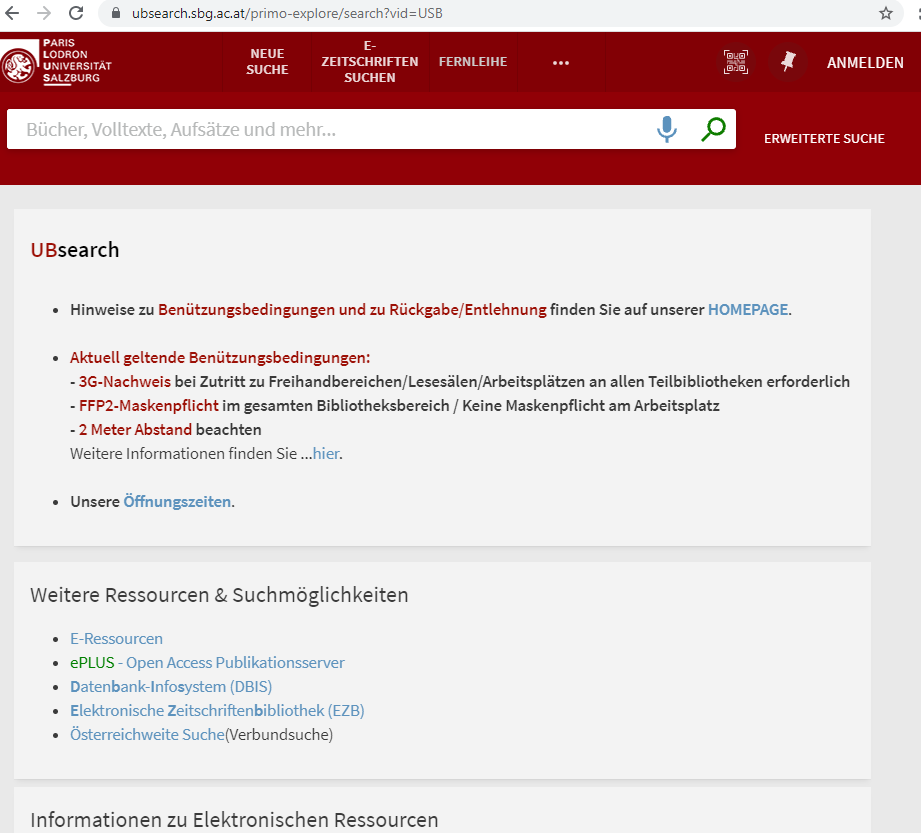Open Elektronische Zeitschriftenbibliothek (EZB) link
921x833 pixels.
click(217, 711)
